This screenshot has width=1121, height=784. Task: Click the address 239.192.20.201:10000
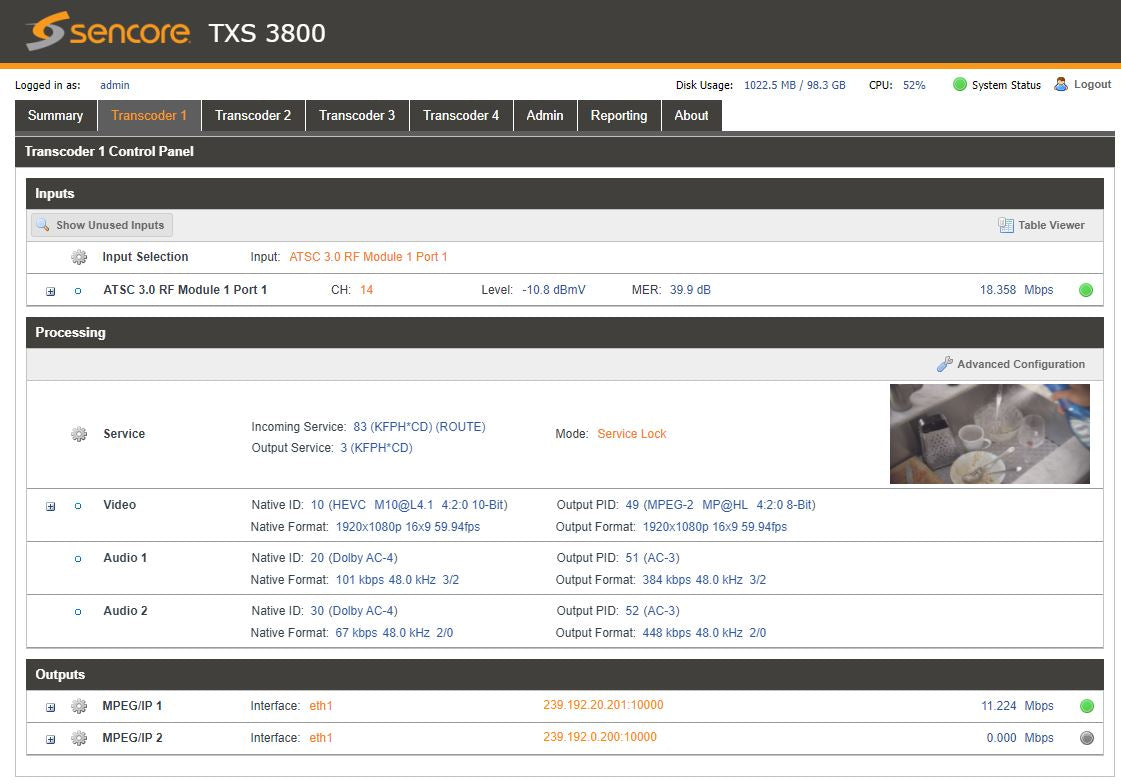[603, 705]
